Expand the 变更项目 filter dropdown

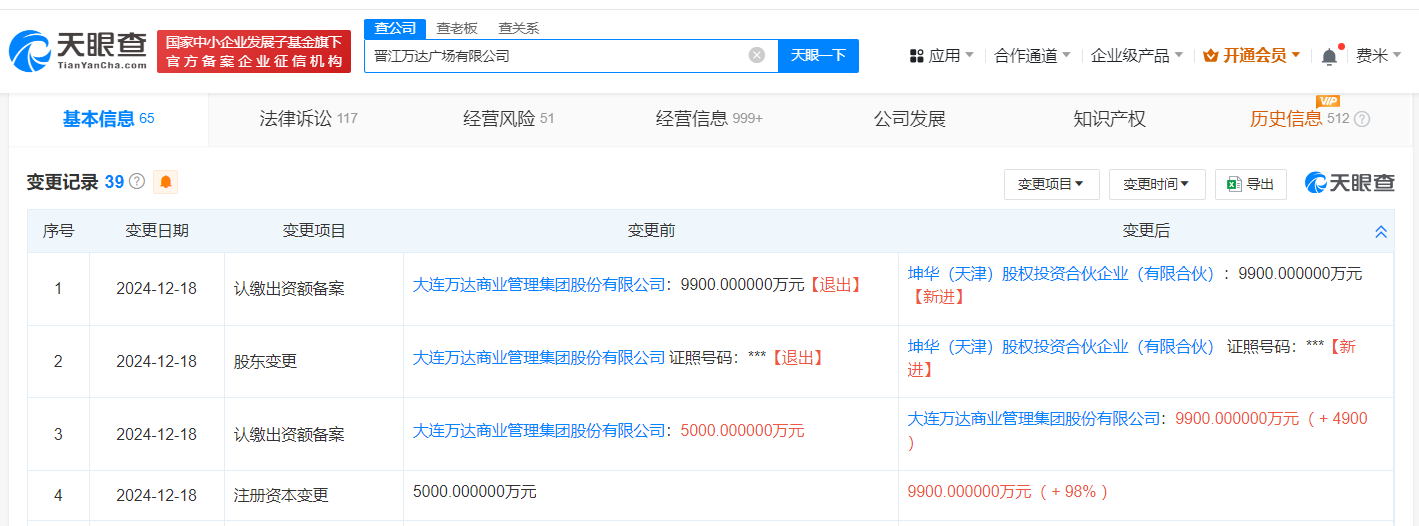[x=1051, y=184]
